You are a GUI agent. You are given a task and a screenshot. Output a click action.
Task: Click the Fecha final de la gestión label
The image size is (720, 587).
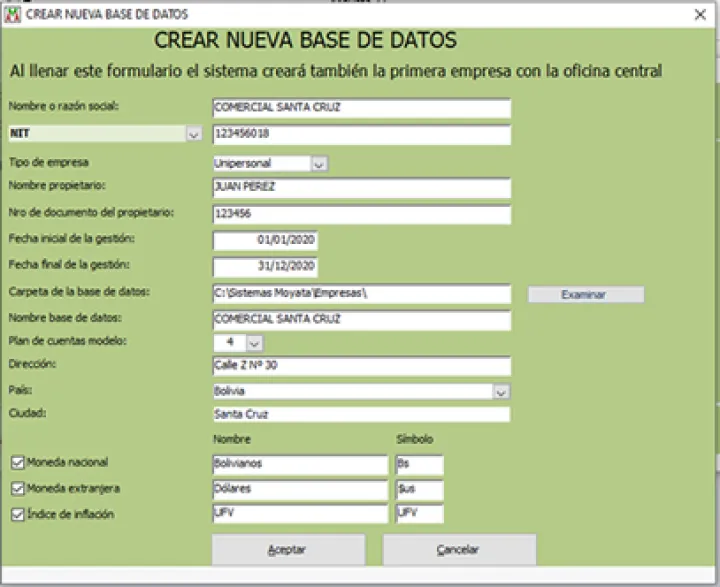69,265
